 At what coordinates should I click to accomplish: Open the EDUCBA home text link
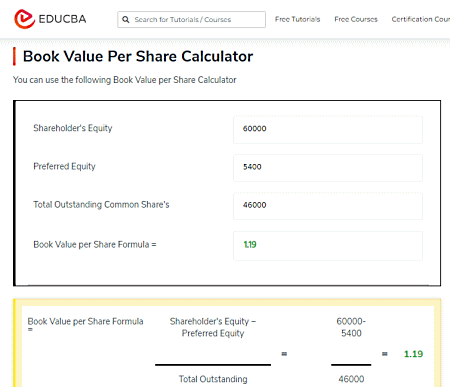click(62, 19)
